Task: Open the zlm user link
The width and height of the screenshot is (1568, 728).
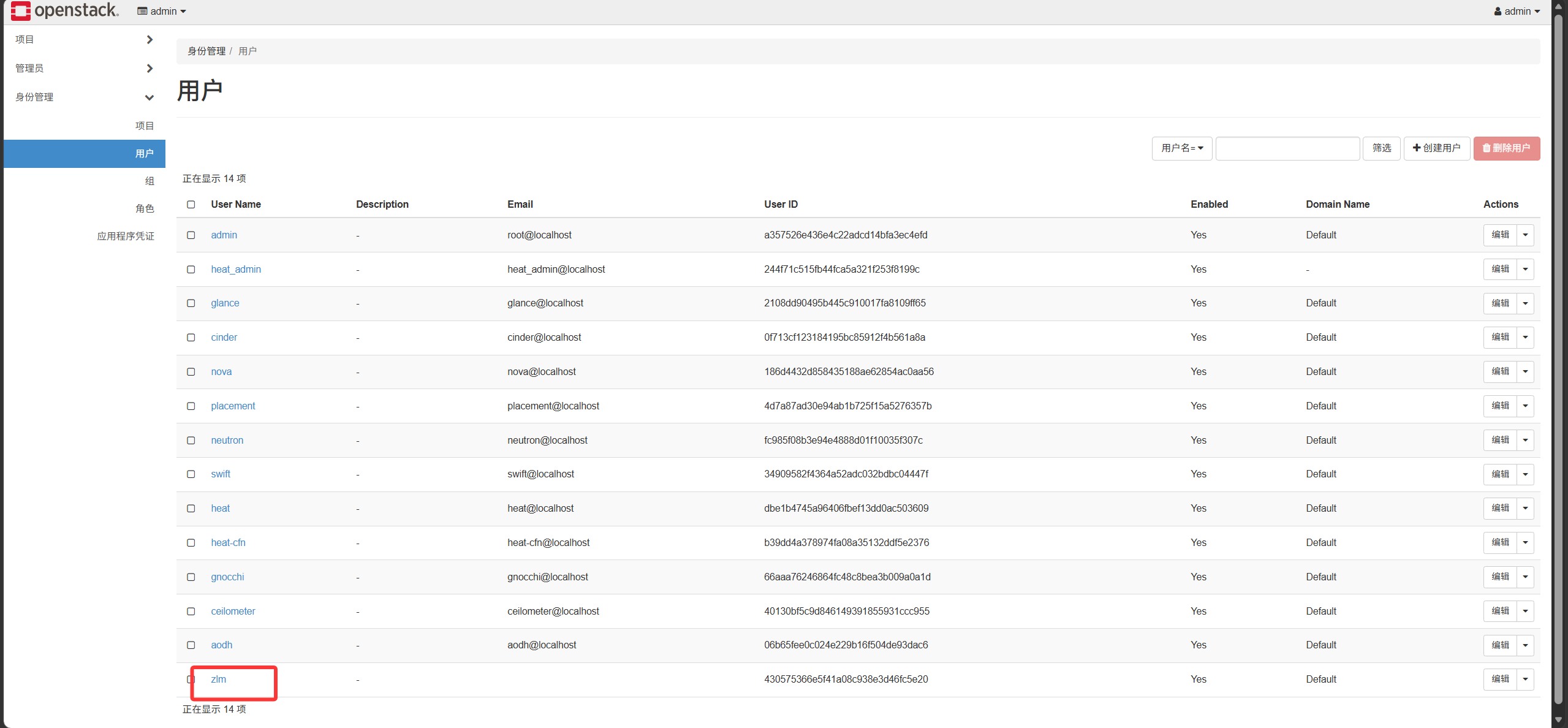Action: coord(218,680)
